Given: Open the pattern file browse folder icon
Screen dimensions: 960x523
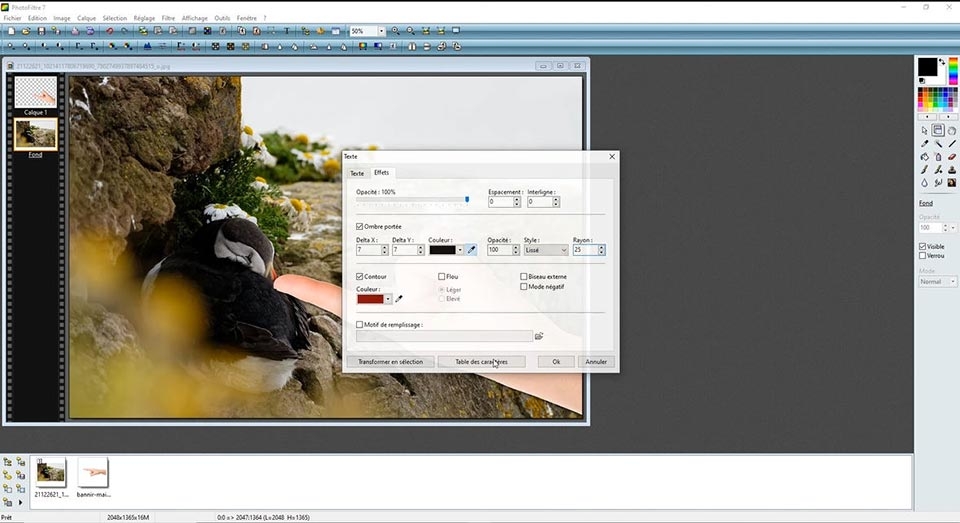Looking at the screenshot, I should click(x=540, y=337).
